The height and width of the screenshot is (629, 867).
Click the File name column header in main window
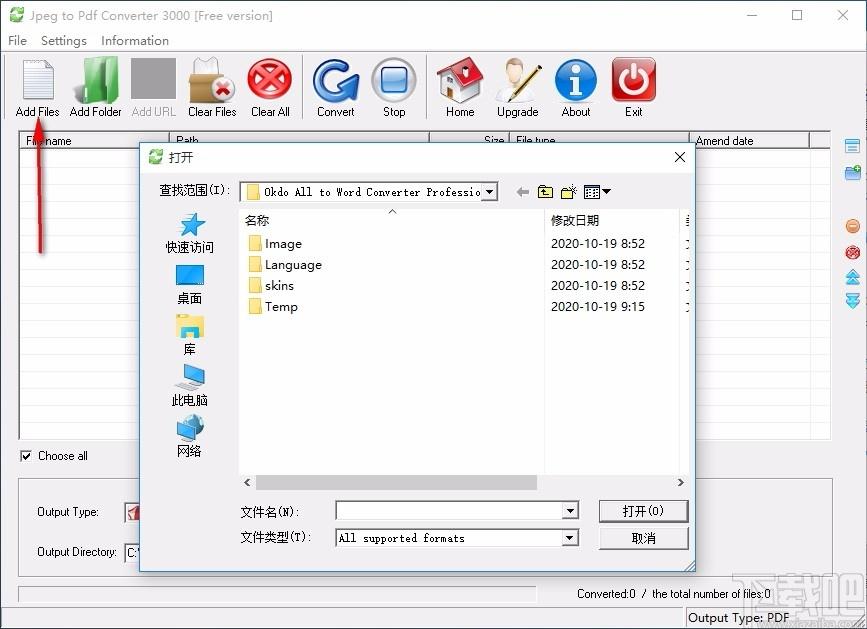pos(94,140)
